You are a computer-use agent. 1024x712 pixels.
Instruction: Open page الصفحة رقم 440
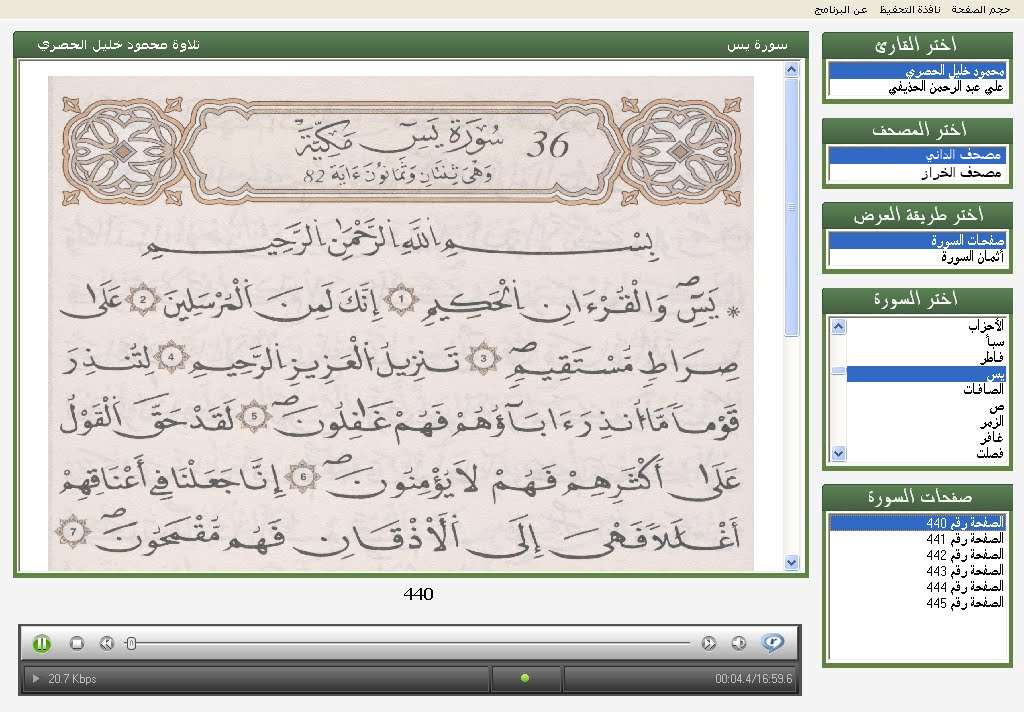pyautogui.click(x=917, y=523)
